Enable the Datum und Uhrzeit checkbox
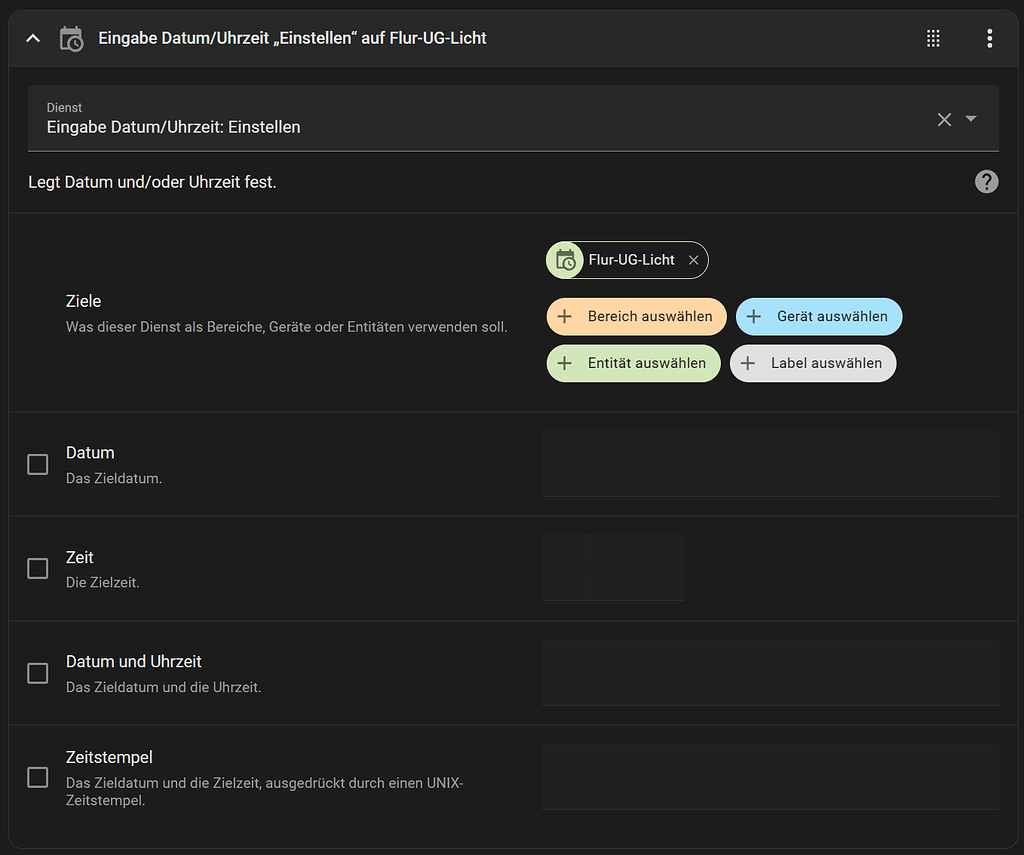 point(37,673)
